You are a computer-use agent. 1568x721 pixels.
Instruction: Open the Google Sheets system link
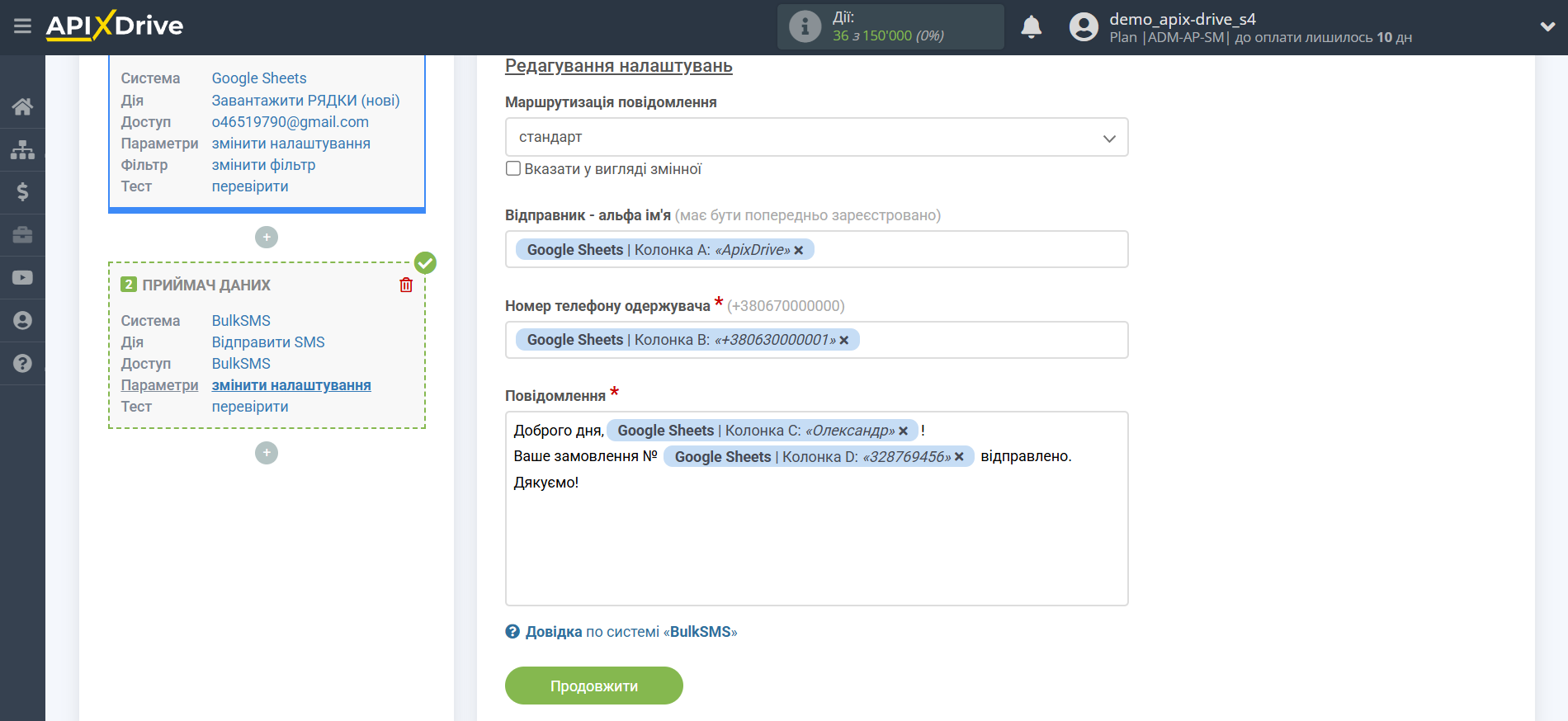tap(259, 78)
